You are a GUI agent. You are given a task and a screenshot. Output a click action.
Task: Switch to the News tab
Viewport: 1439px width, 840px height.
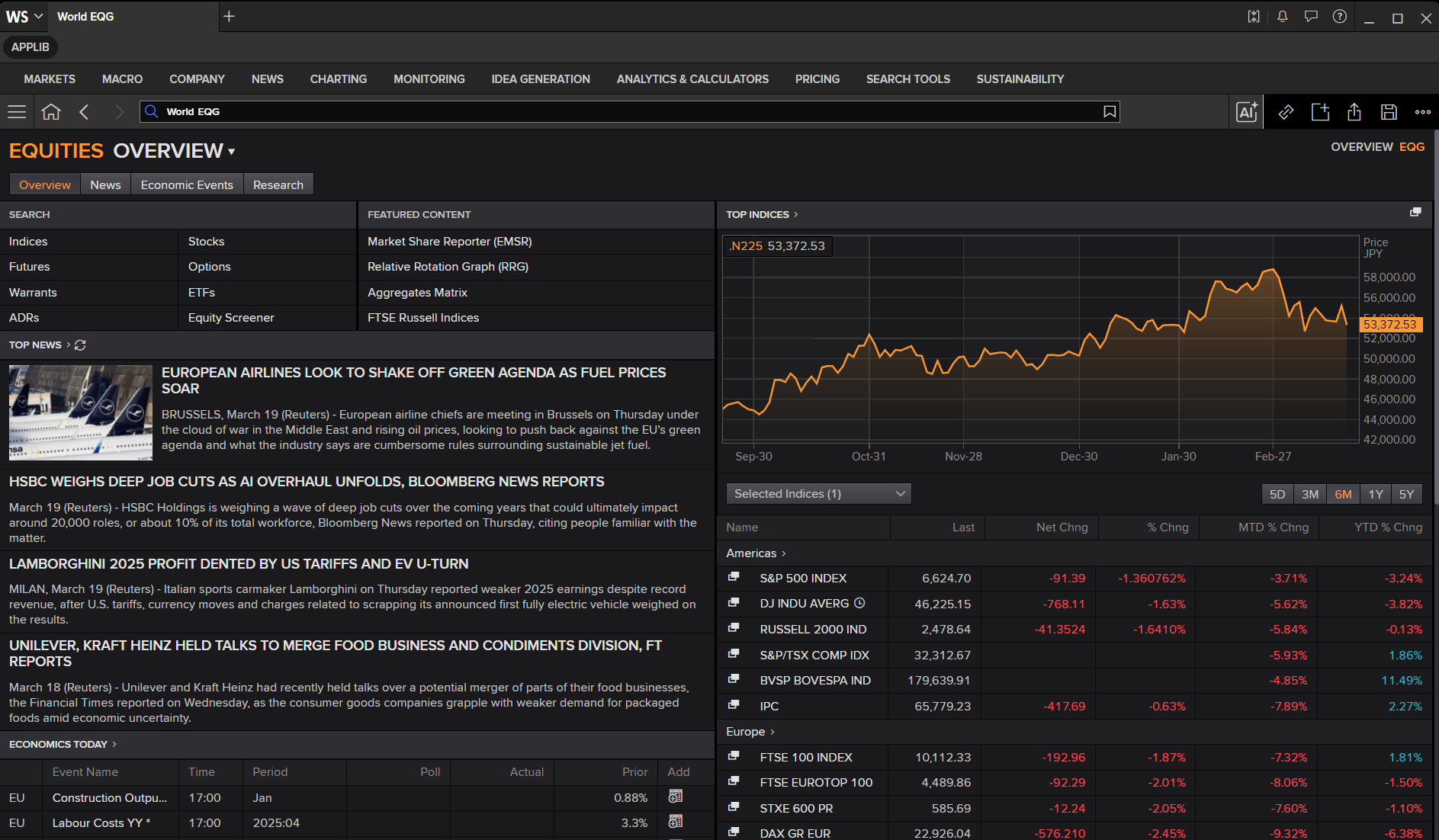105,184
